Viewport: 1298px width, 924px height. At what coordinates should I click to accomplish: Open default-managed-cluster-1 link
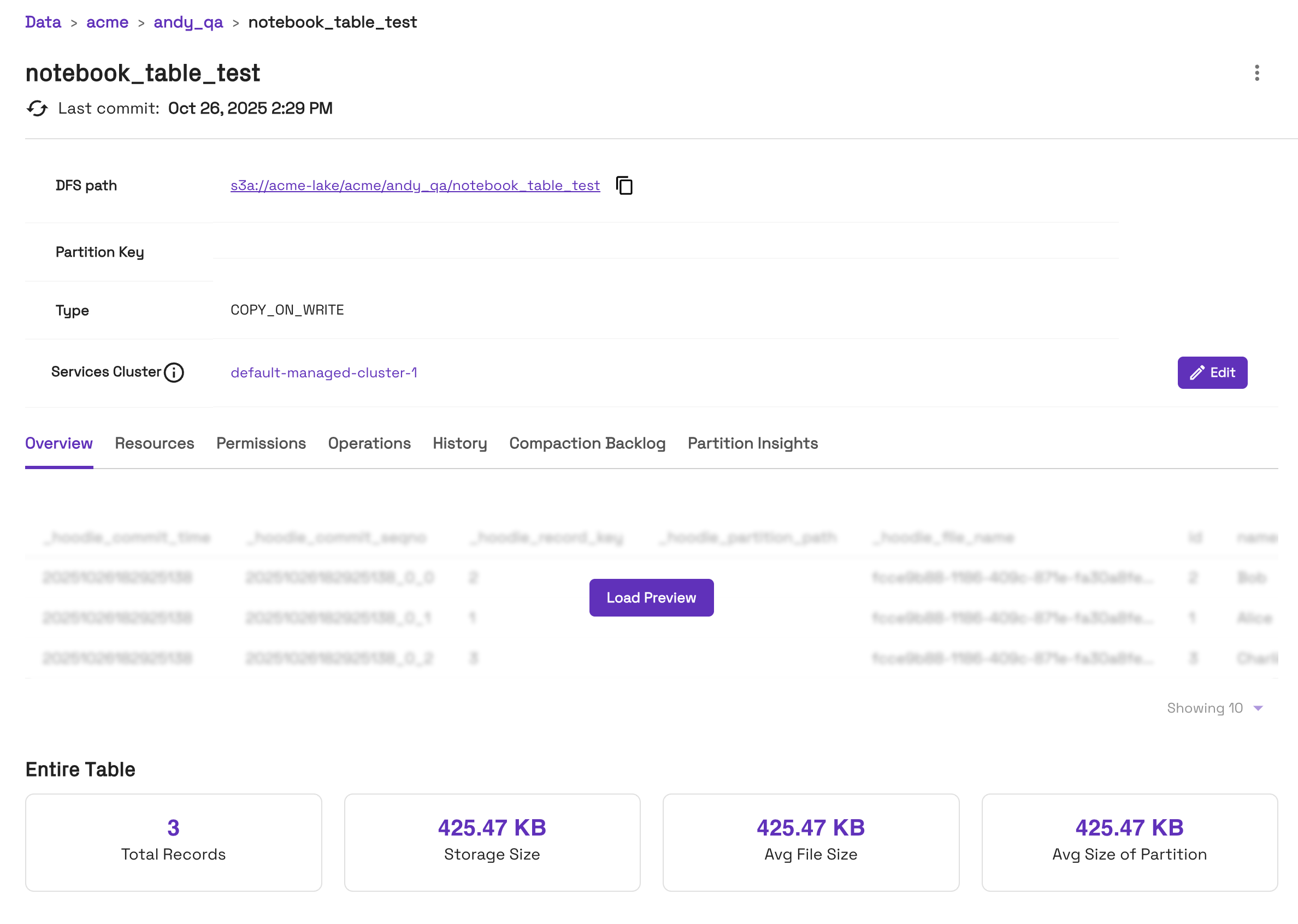pyautogui.click(x=324, y=372)
